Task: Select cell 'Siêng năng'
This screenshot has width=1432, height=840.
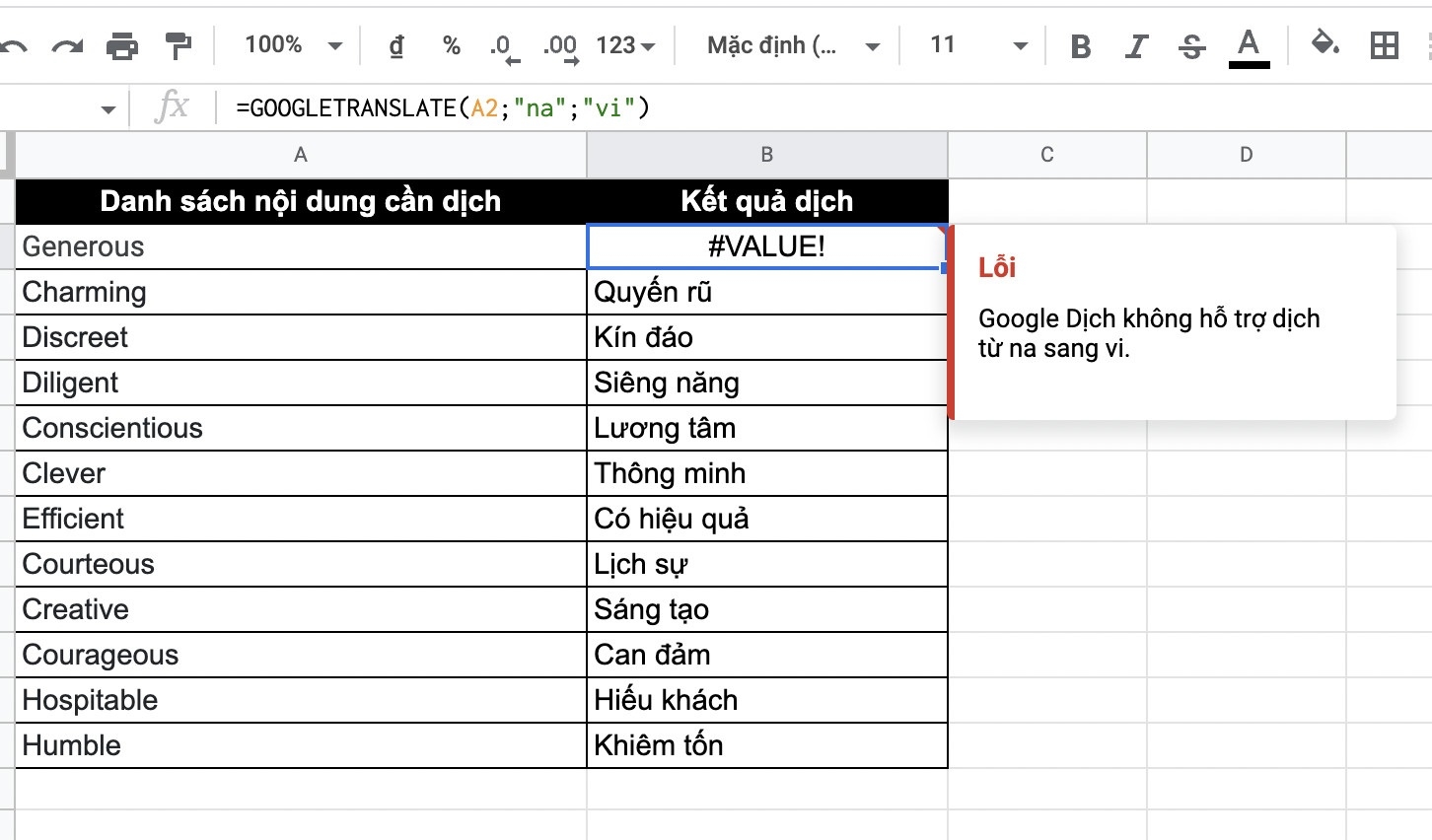Action: (767, 383)
